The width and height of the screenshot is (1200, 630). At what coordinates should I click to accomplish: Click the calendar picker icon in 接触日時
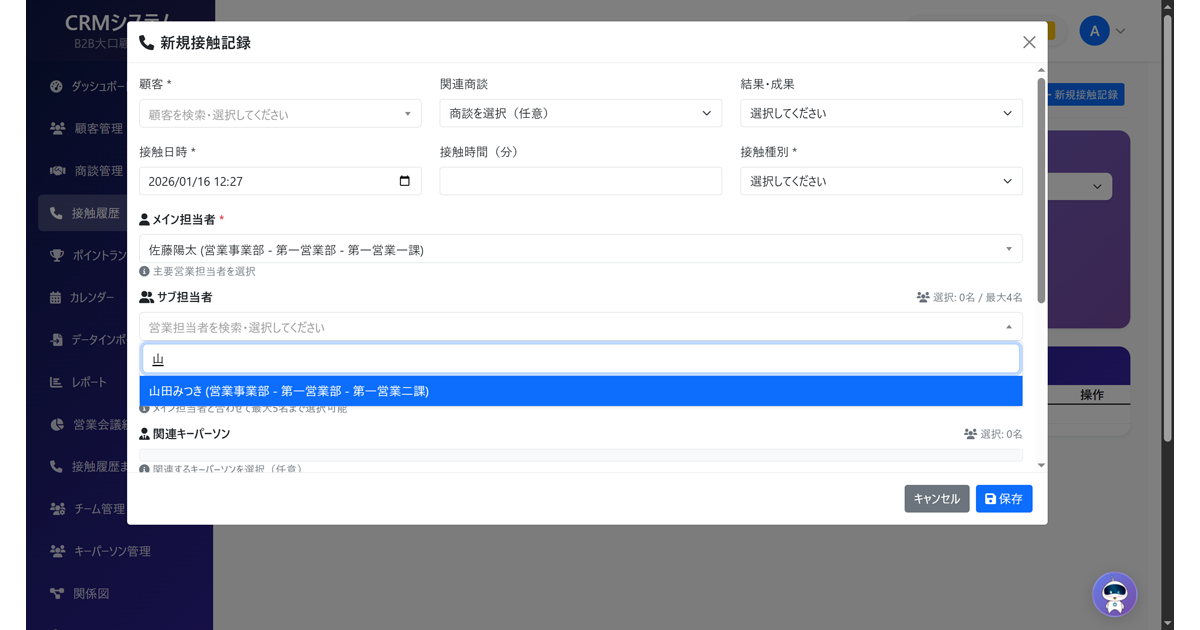[x=404, y=181]
